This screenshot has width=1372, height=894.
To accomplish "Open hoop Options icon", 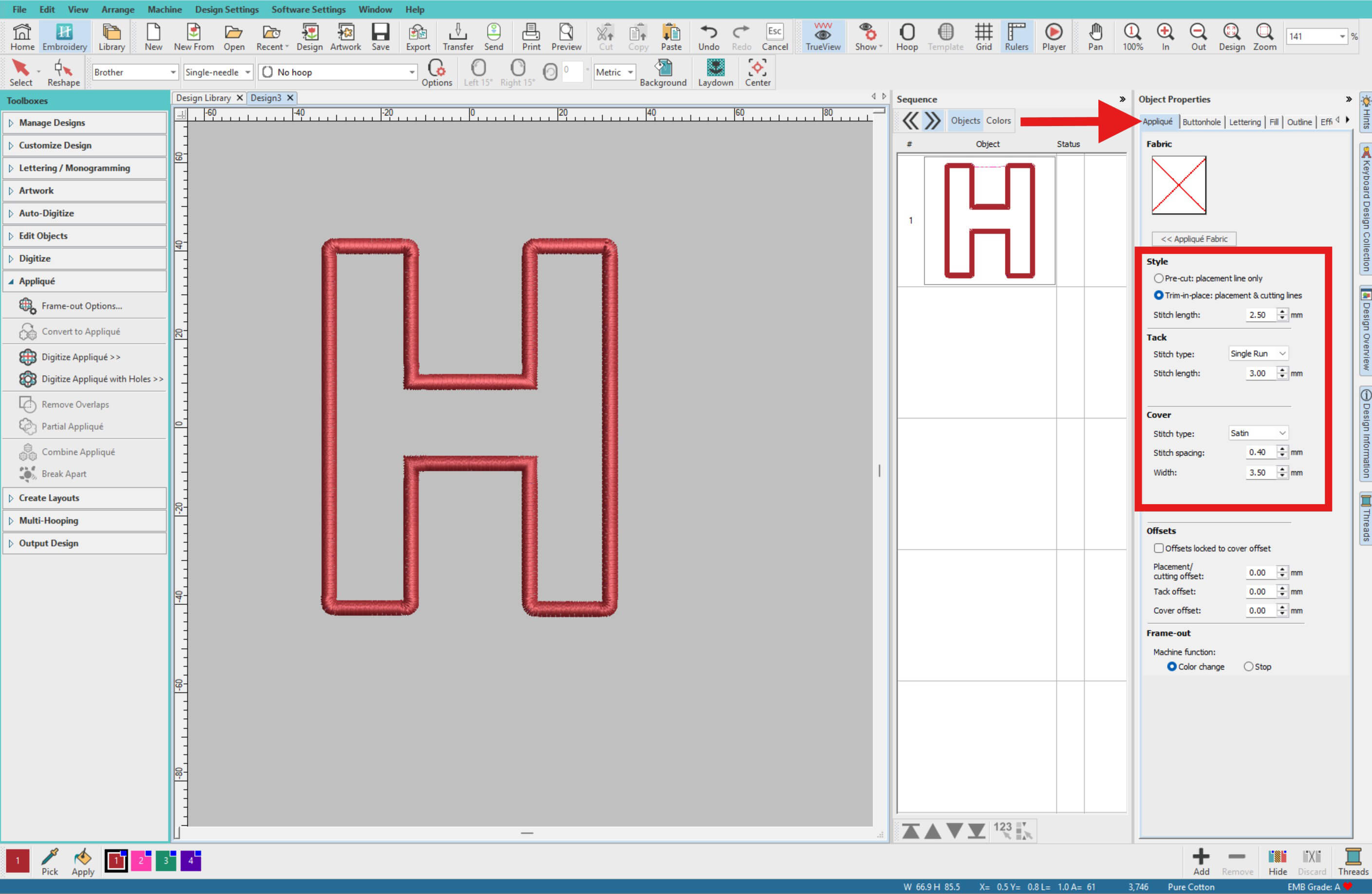I will pyautogui.click(x=436, y=73).
